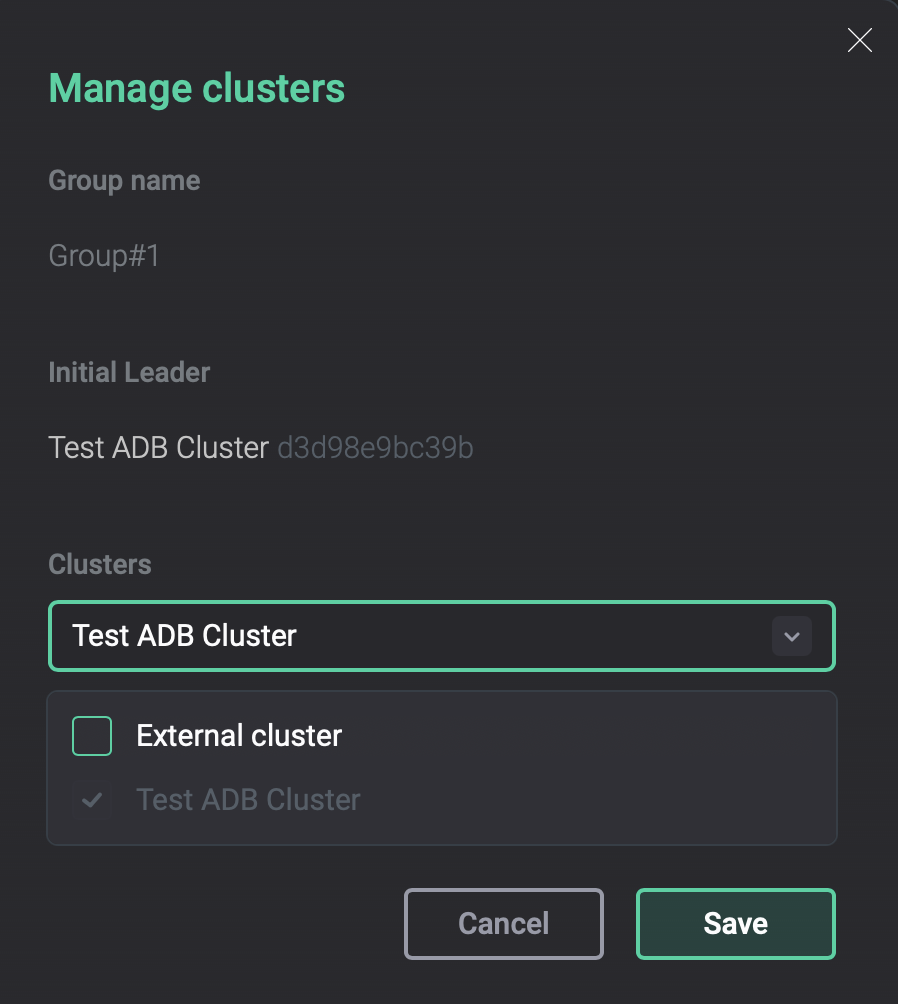
Task: Cancel the Manage clusters dialog
Action: 503,923
